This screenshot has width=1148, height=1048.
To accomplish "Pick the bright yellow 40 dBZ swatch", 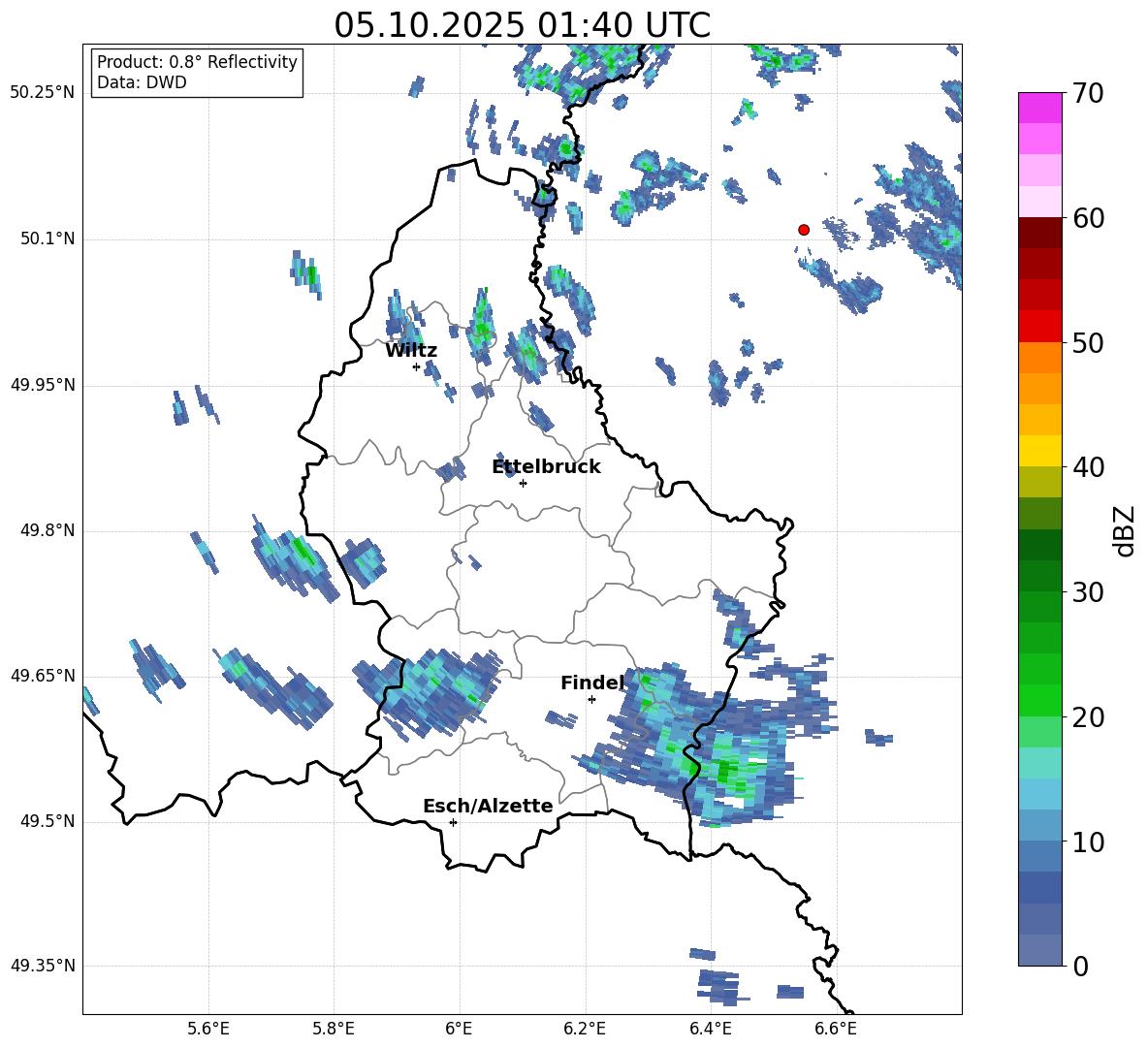I will click(x=1040, y=451).
